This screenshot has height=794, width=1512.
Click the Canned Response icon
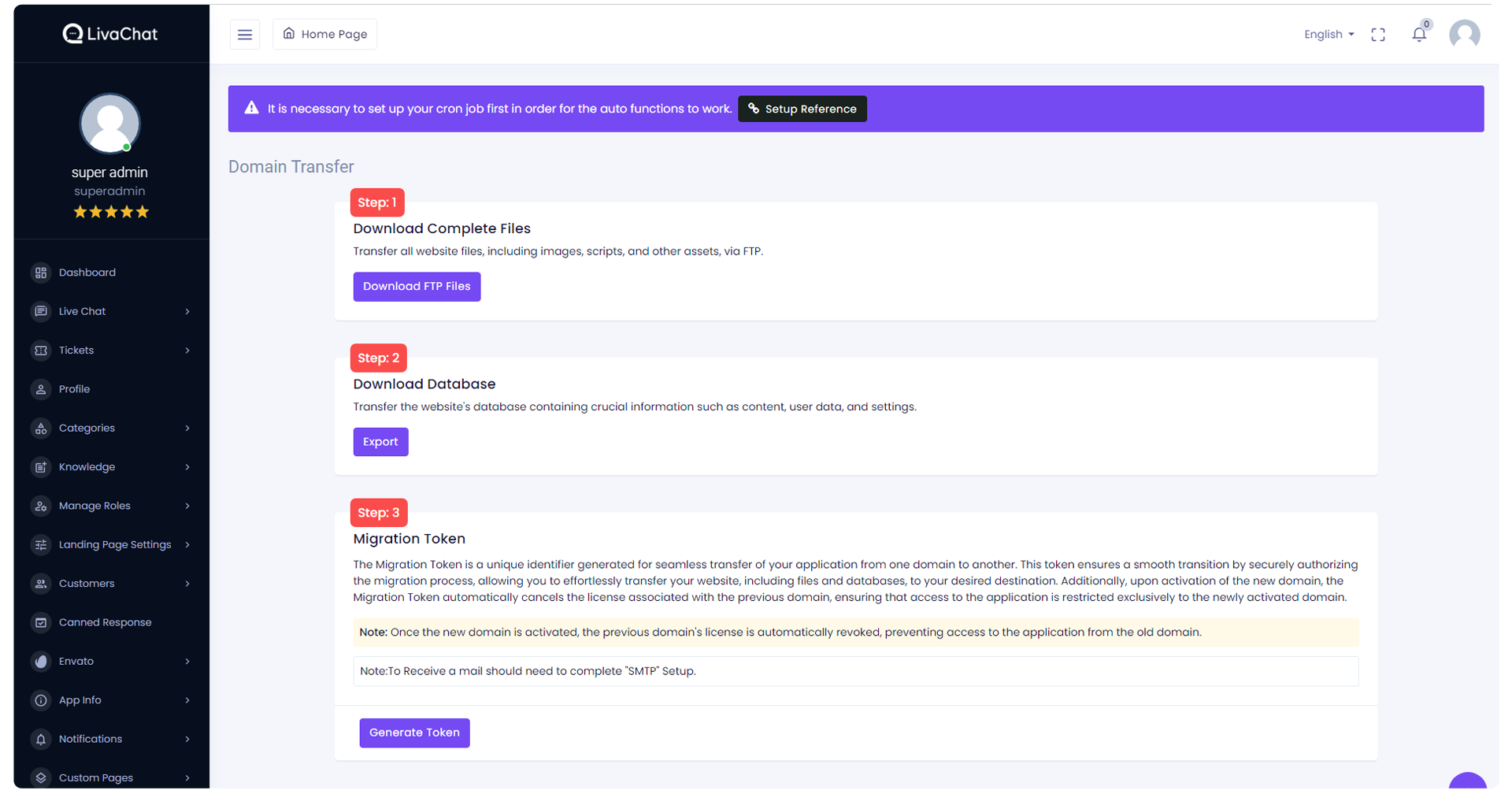click(41, 622)
